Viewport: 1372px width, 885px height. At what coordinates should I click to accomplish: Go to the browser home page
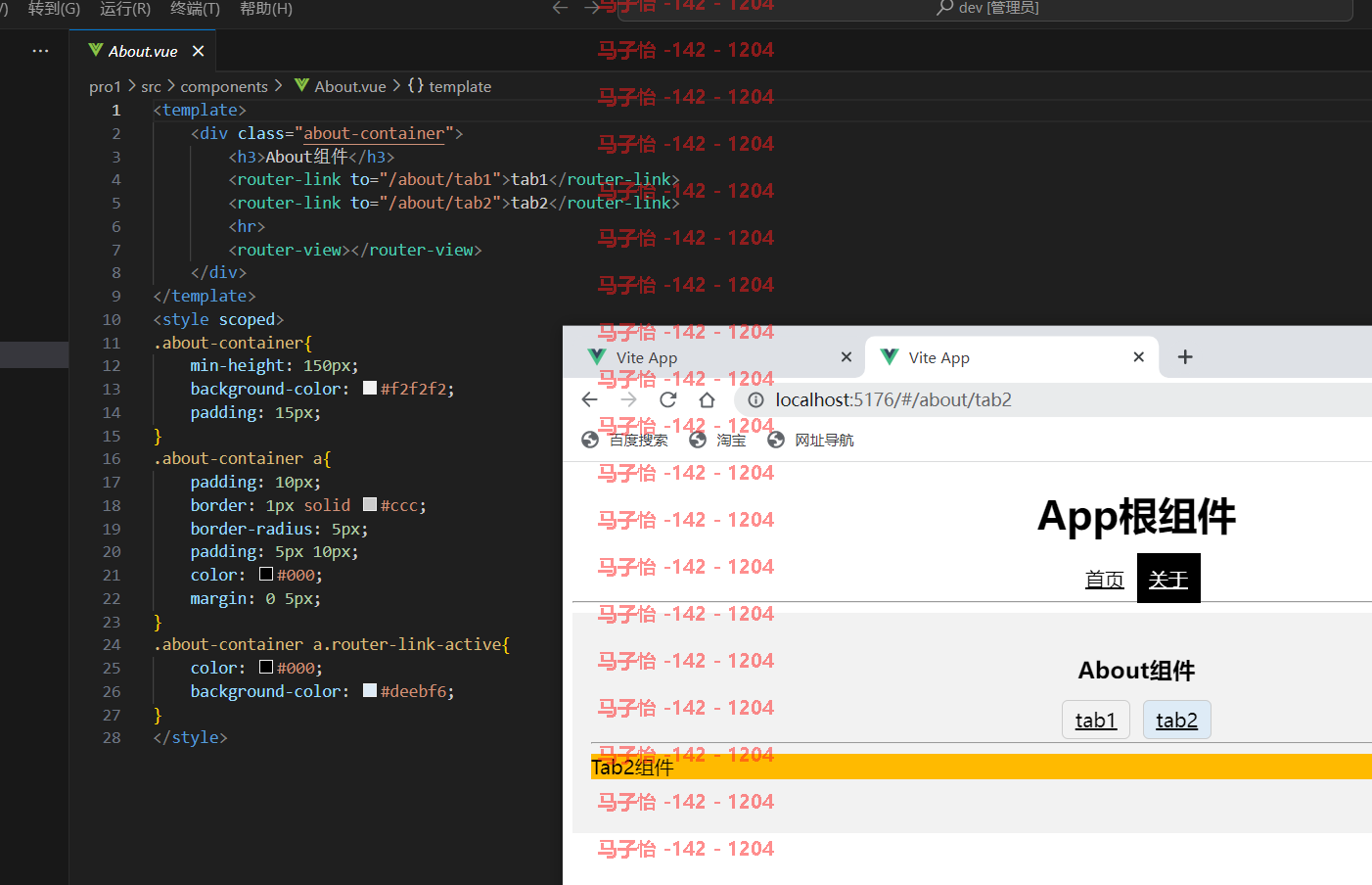pyautogui.click(x=707, y=399)
